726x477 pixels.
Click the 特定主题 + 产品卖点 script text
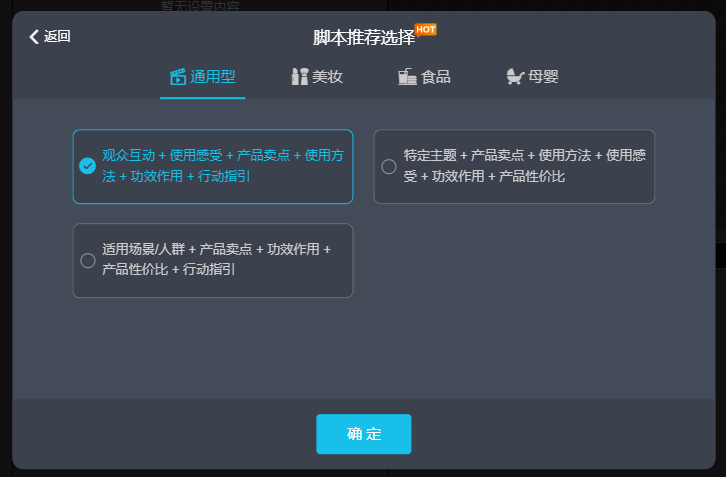(524, 166)
